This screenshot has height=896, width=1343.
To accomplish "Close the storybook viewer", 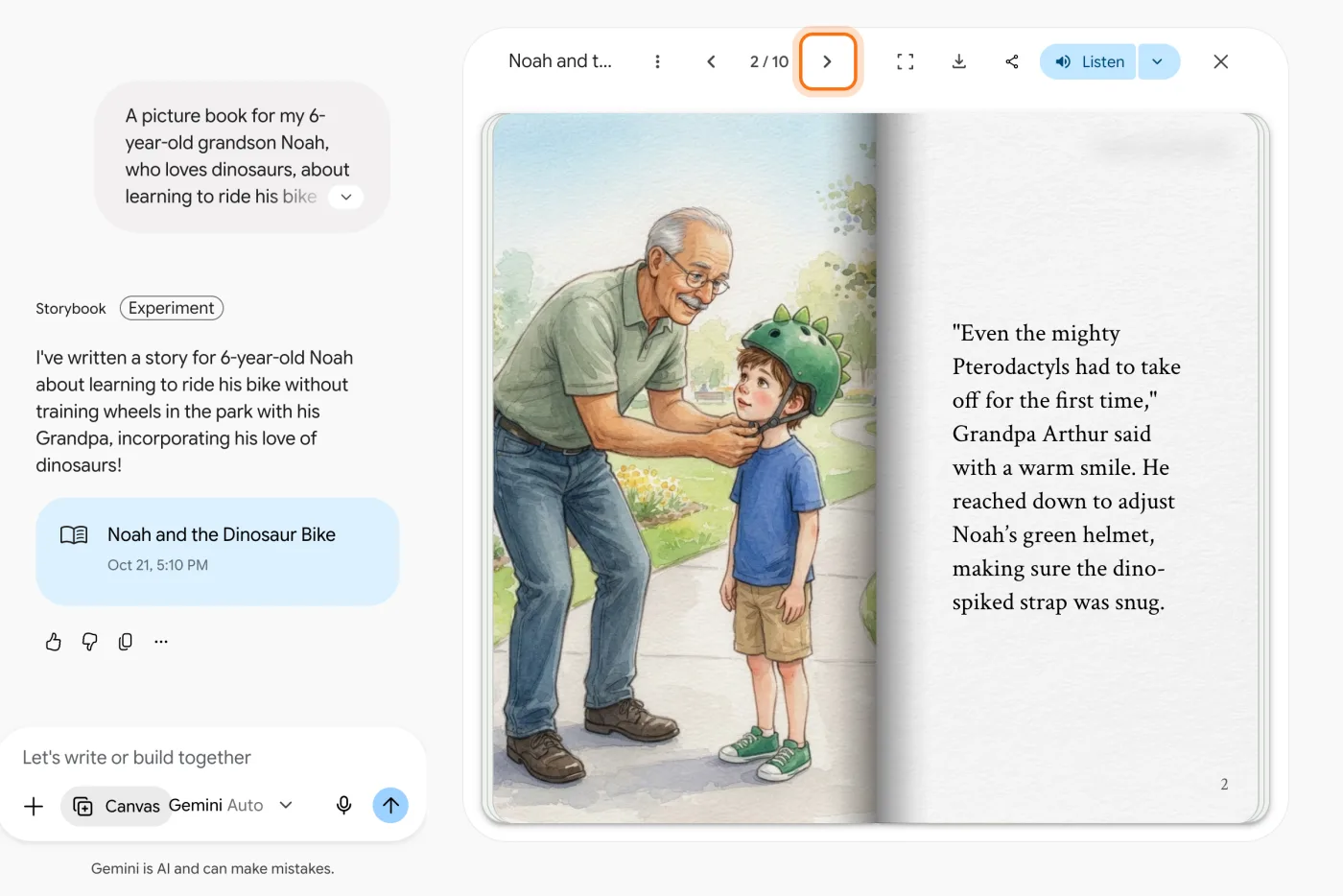I will 1220,61.
